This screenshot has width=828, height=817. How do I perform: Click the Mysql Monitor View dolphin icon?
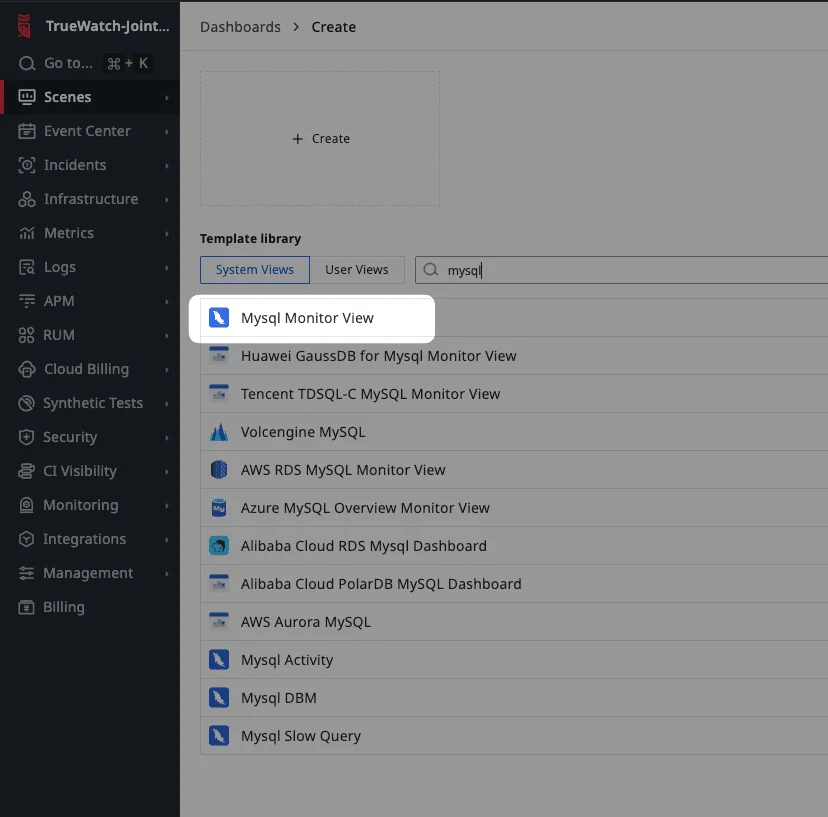tap(219, 318)
